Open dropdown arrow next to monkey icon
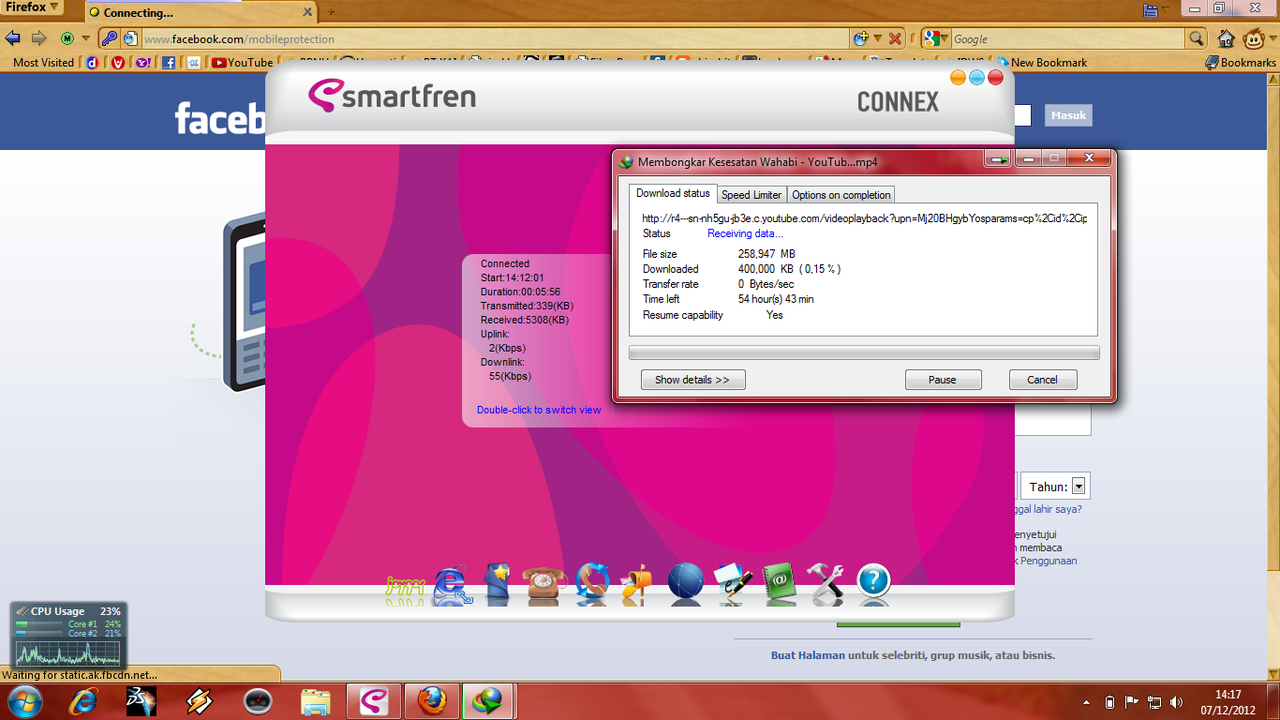The height and width of the screenshot is (720, 1280). point(1270,39)
